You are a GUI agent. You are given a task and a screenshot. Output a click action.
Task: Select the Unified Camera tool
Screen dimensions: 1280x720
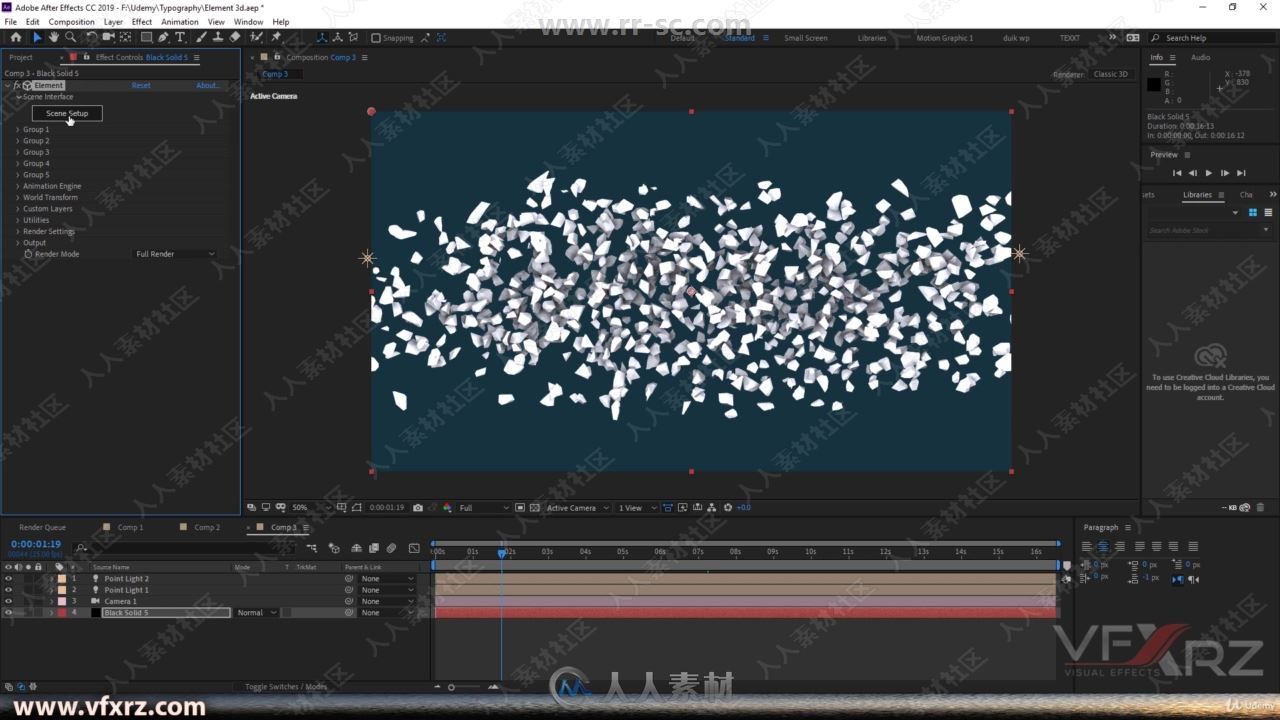coord(108,37)
